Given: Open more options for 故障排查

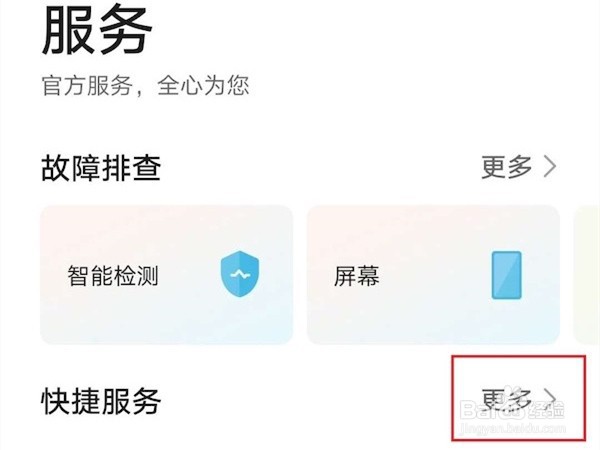Looking at the screenshot, I should click(x=519, y=167).
